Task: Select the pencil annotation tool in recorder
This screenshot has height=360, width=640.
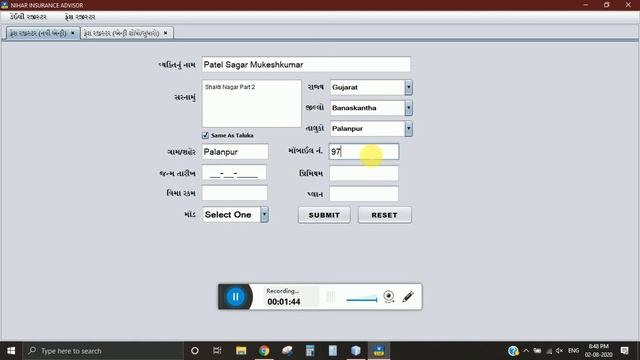Action: tap(408, 296)
